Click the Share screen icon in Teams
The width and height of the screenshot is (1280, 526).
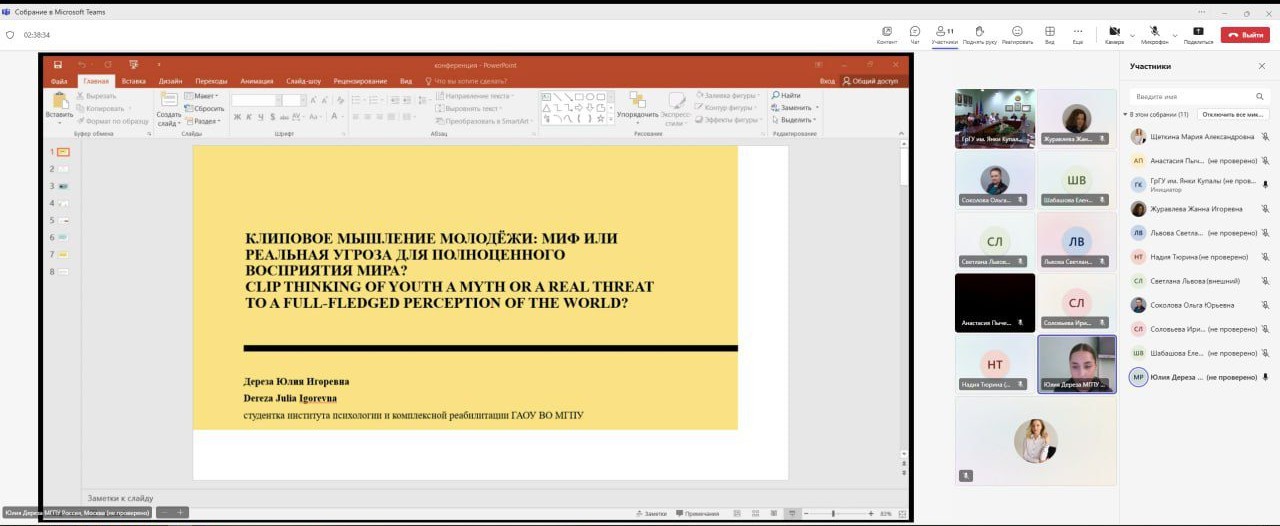pyautogui.click(x=1198, y=33)
